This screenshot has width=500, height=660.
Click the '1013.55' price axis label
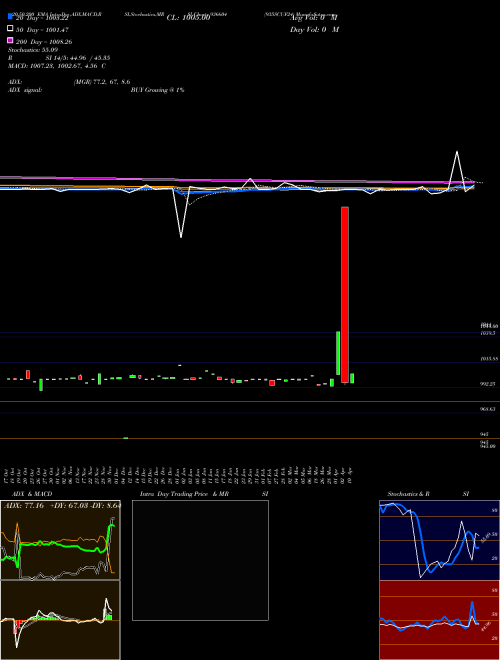tap(489, 359)
